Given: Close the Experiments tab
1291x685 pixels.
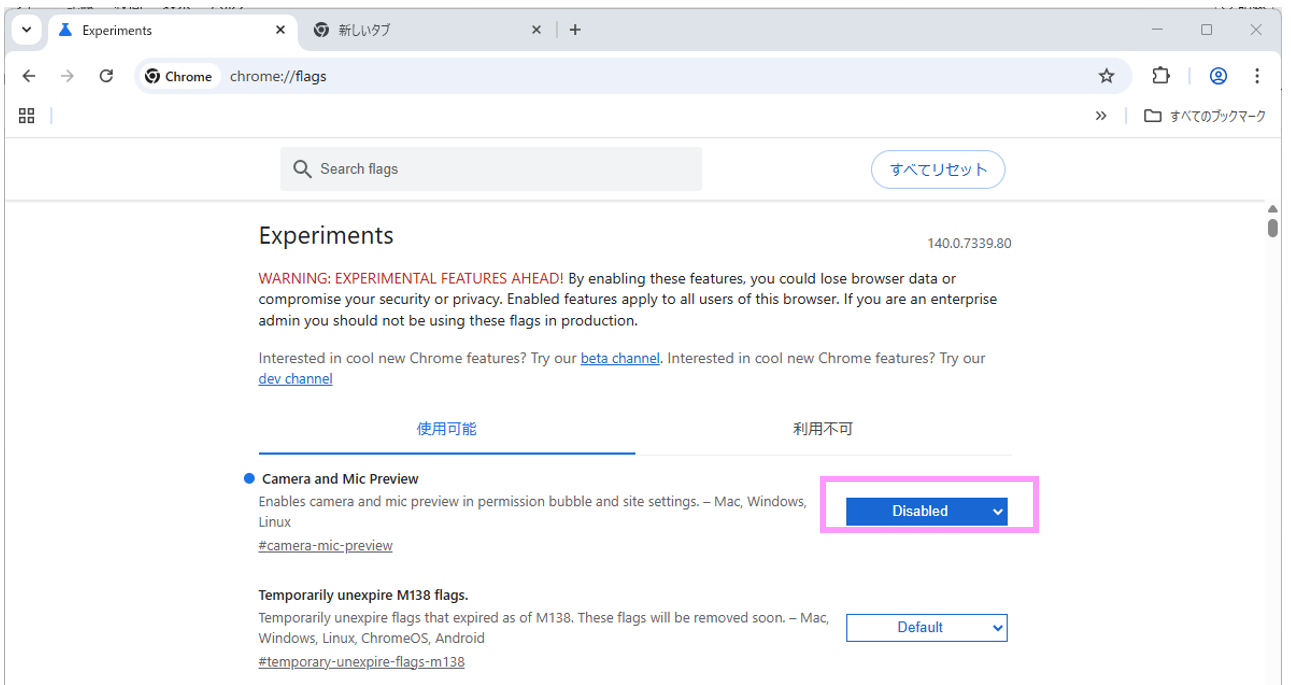Looking at the screenshot, I should tap(281, 30).
